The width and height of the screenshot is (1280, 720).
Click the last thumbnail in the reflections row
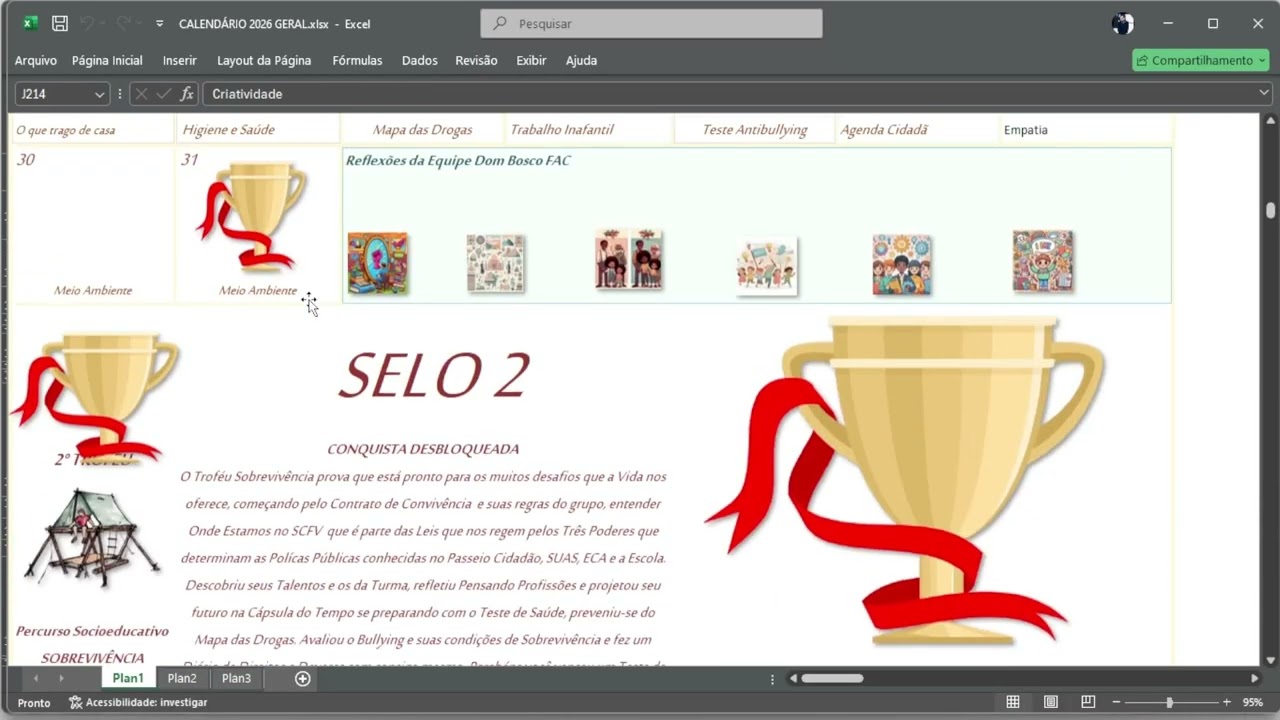tap(1043, 261)
